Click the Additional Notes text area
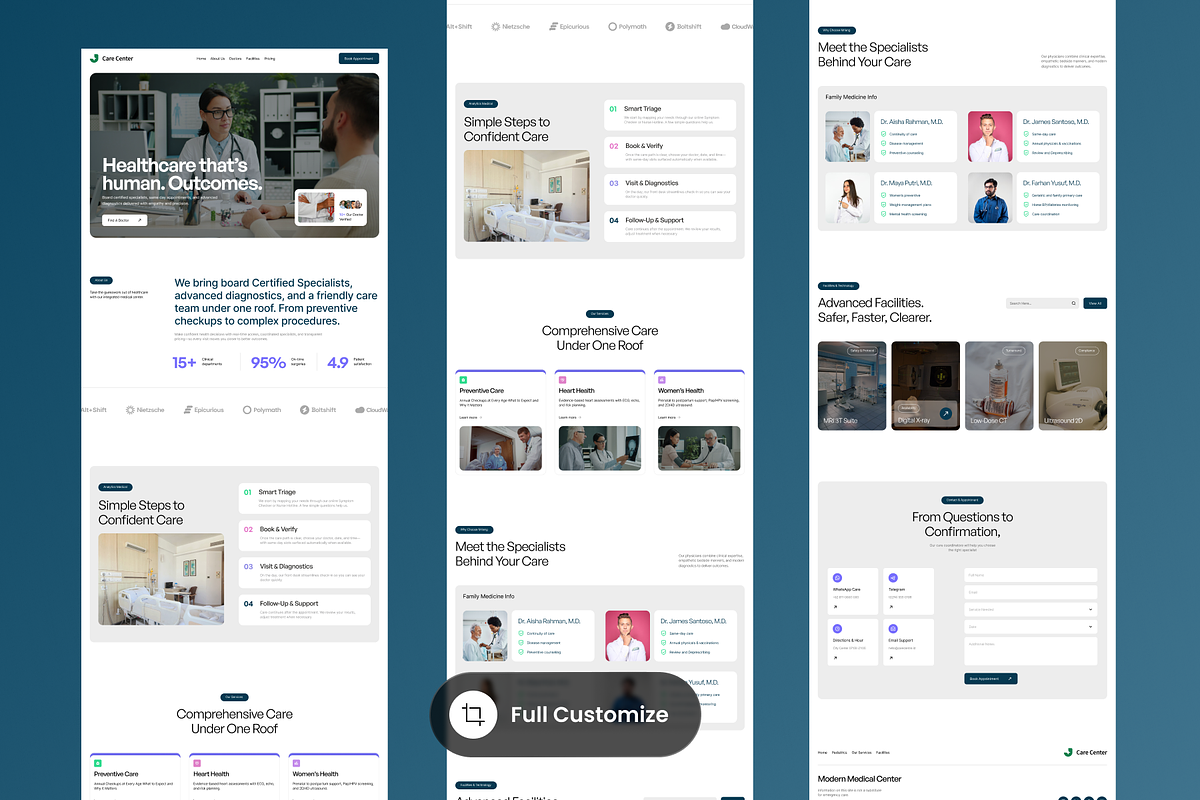Image resolution: width=1200 pixels, height=800 pixels. [1031, 652]
